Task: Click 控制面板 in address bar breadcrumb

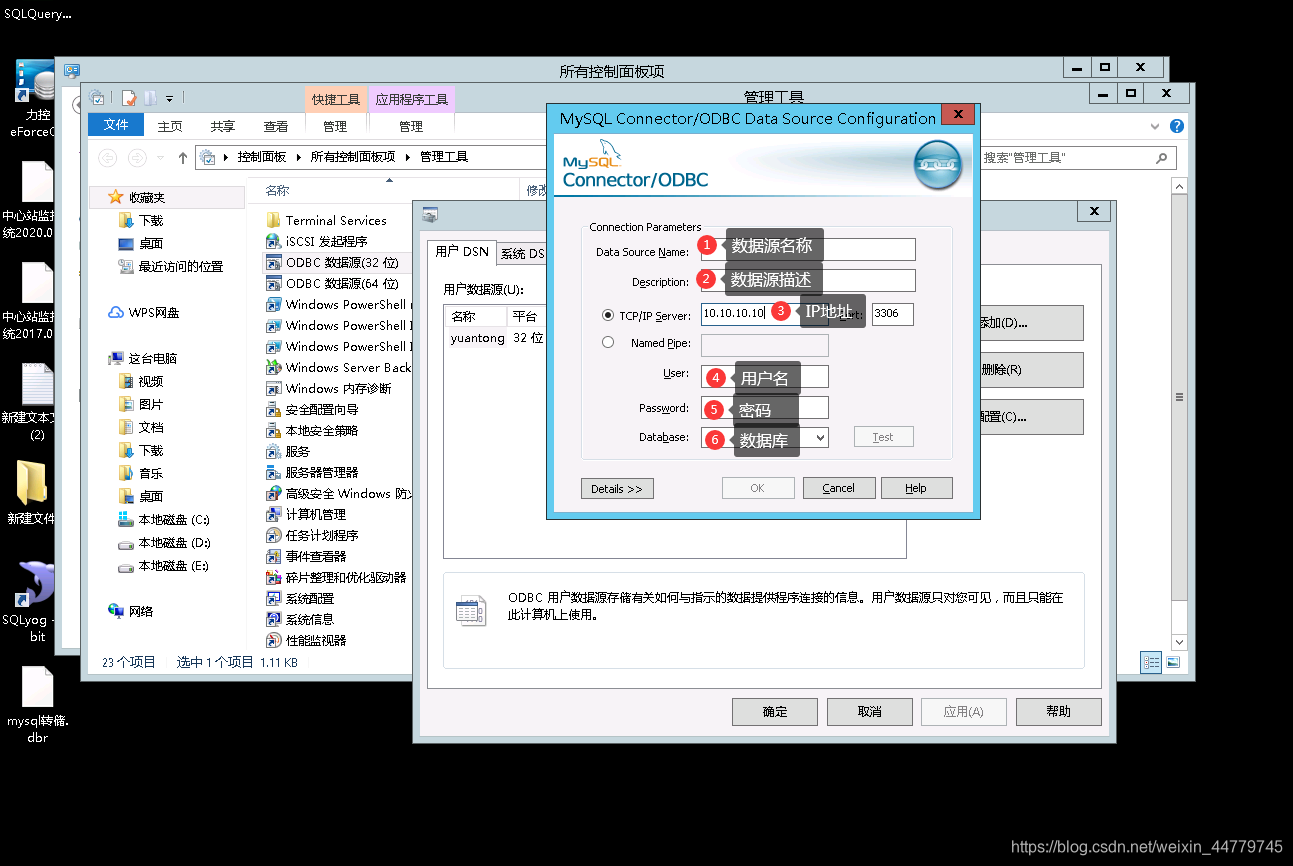Action: (262, 157)
